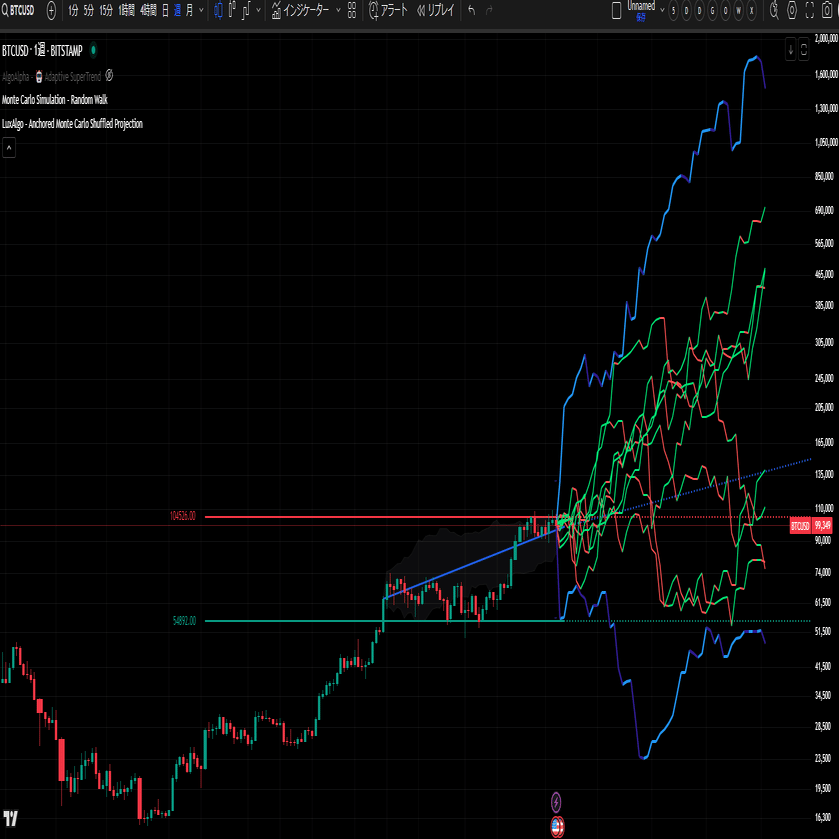839x839 pixels.
Task: Click the 16,300 price scale label
Action: (823, 818)
